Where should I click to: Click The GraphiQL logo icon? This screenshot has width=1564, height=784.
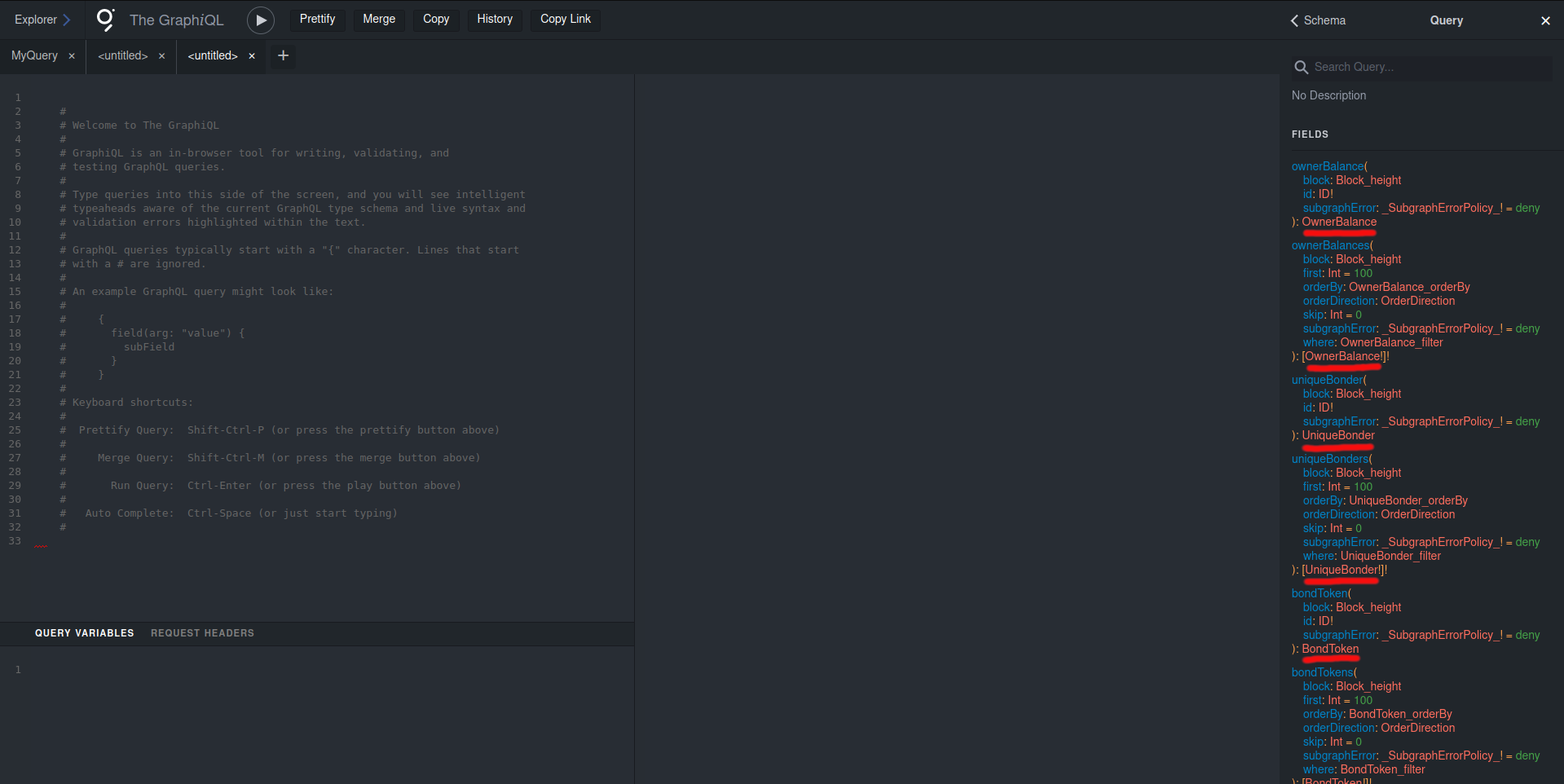(106, 20)
